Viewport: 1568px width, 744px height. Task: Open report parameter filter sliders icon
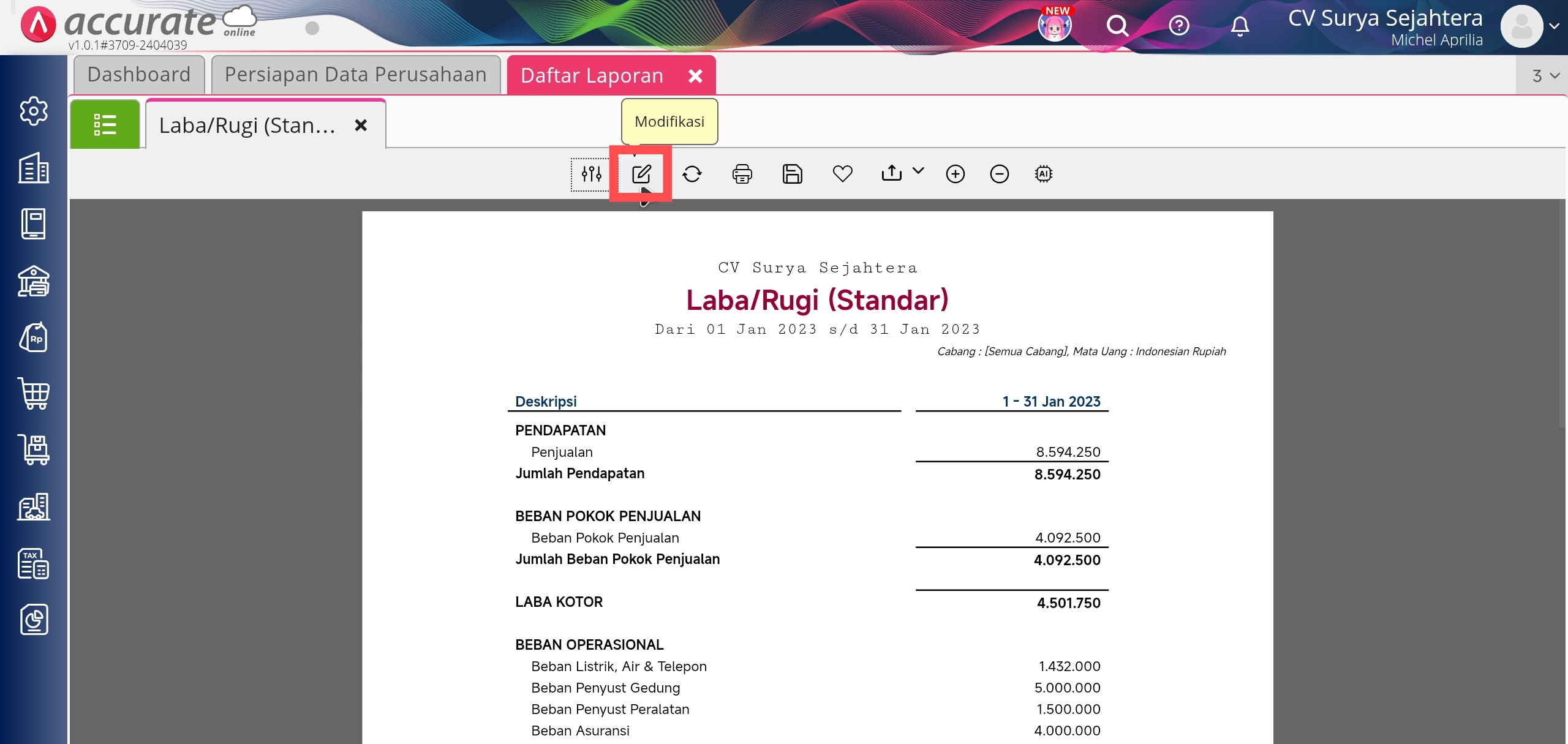(591, 175)
